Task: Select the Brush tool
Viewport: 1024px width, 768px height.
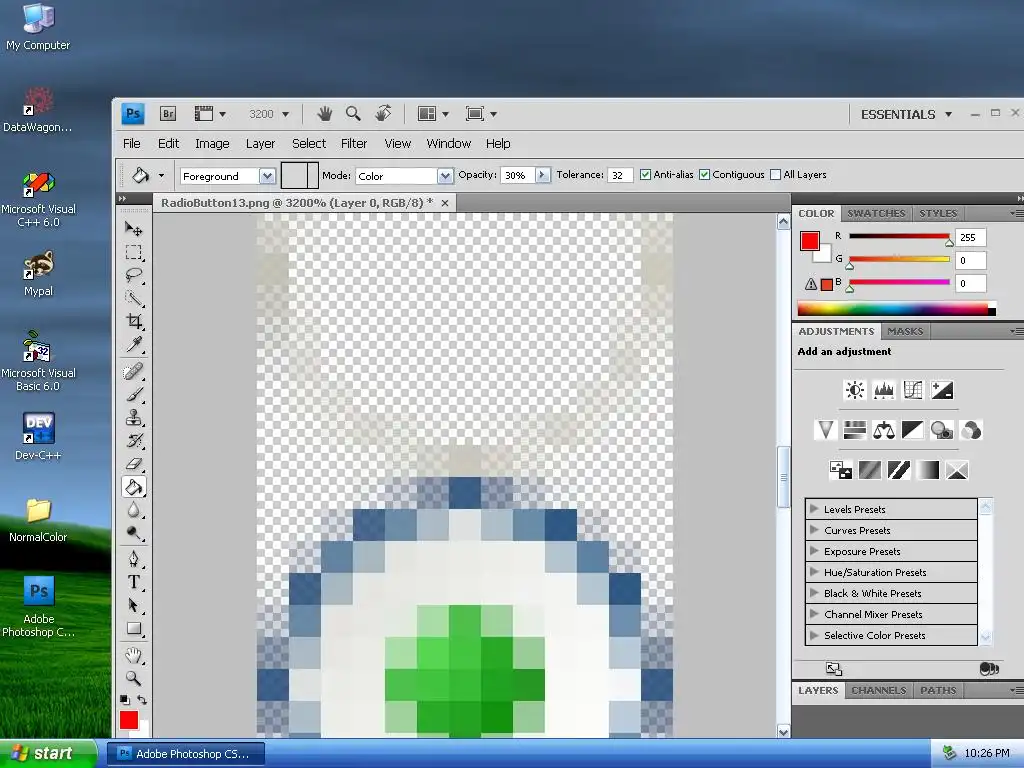Action: [134, 394]
